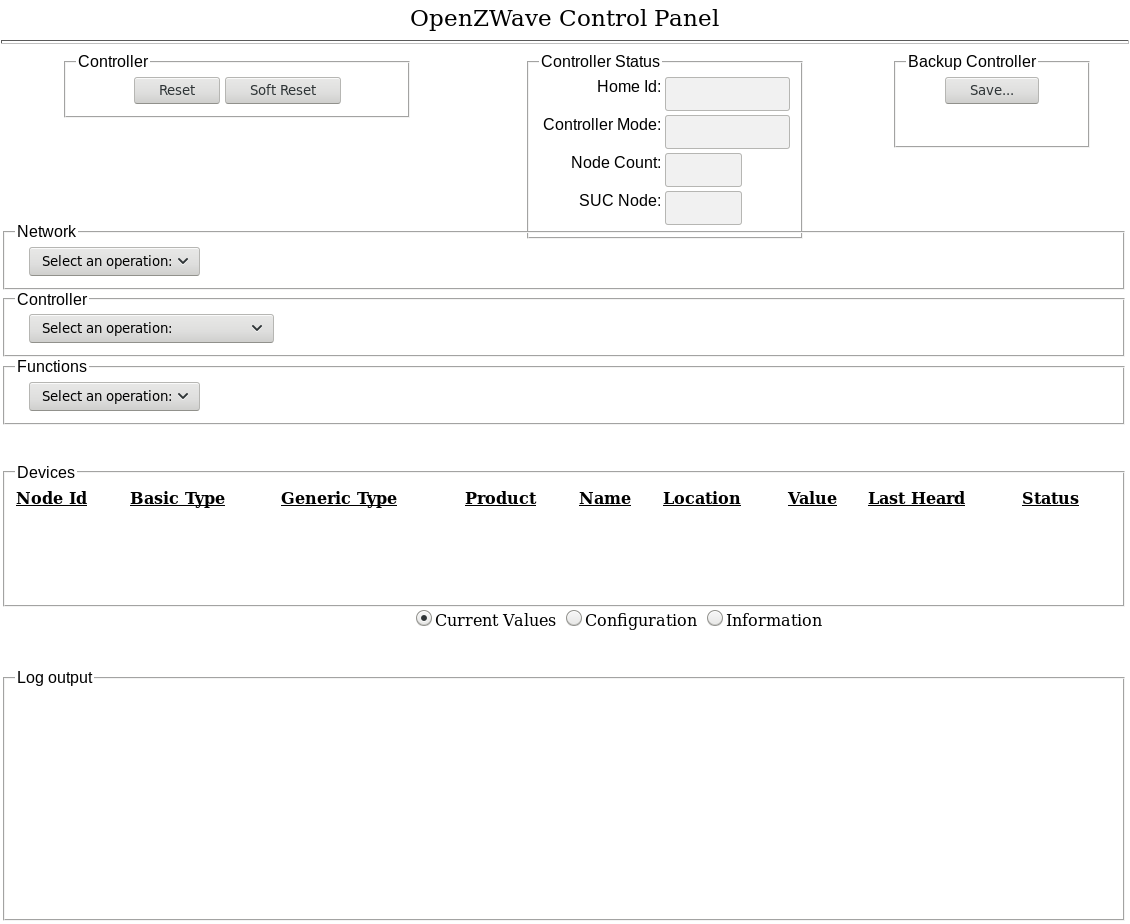Screen dimensions: 1130x924
Task: Click the Value column header
Action: click(812, 498)
